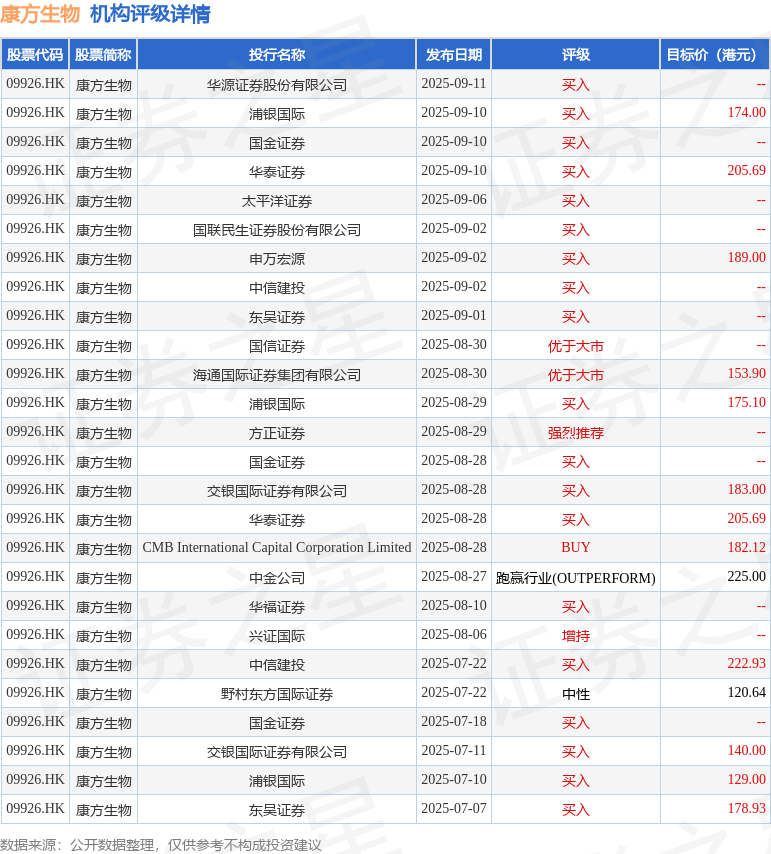The image size is (771, 854).
Task: Select date 2025-07-11
Action: 454,751
